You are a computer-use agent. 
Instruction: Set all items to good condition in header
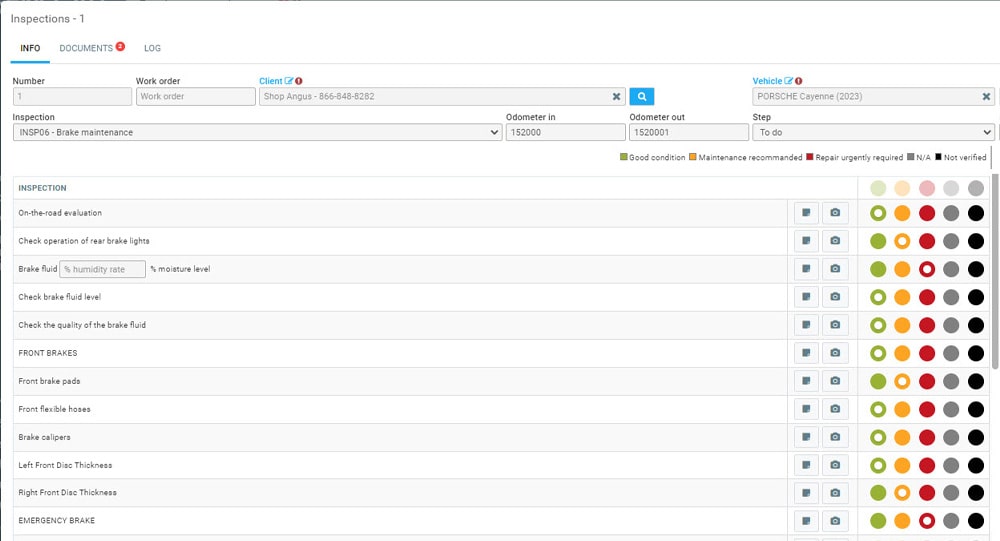878,188
